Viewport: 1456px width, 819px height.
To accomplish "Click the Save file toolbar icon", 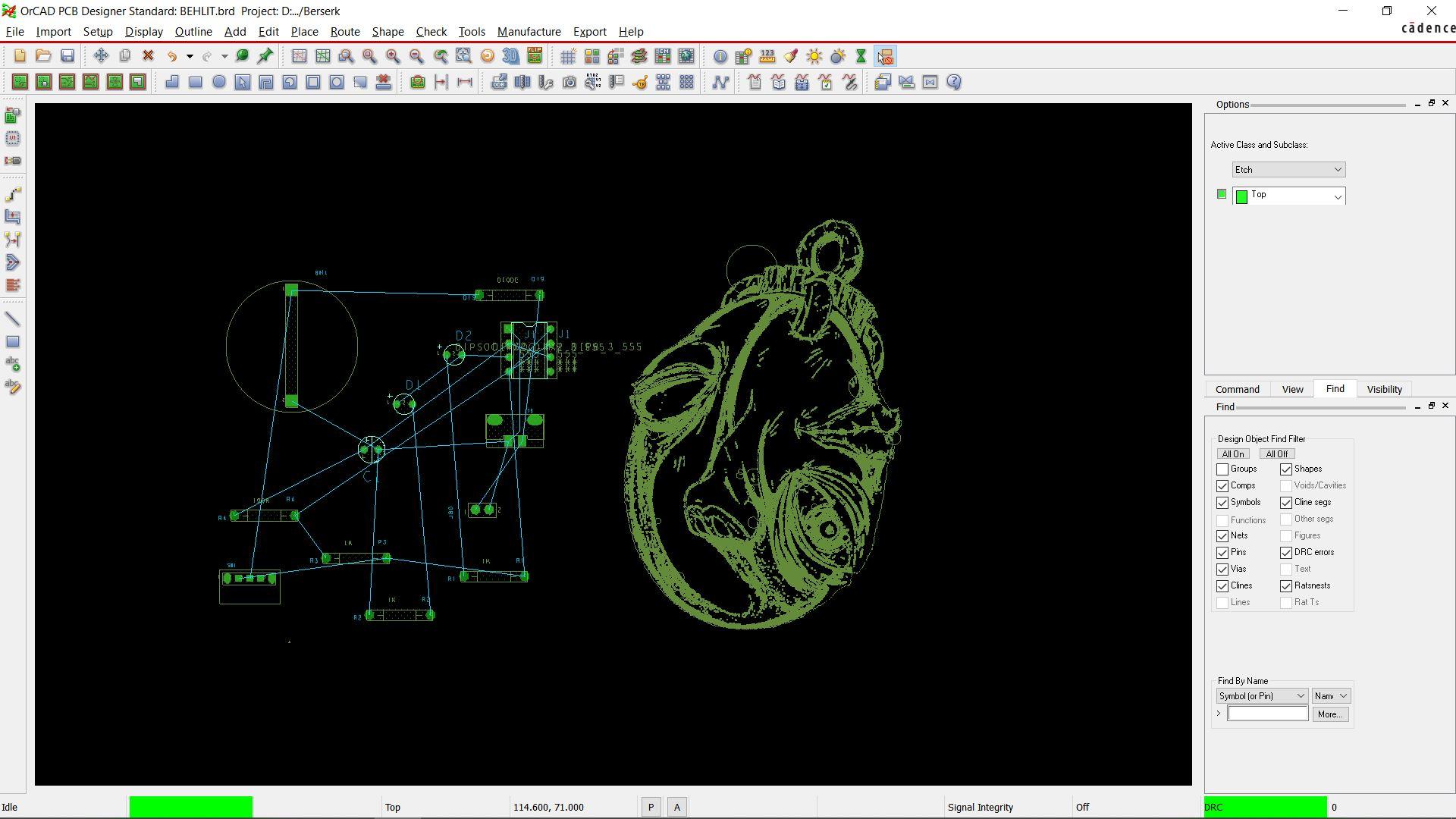I will (x=67, y=56).
